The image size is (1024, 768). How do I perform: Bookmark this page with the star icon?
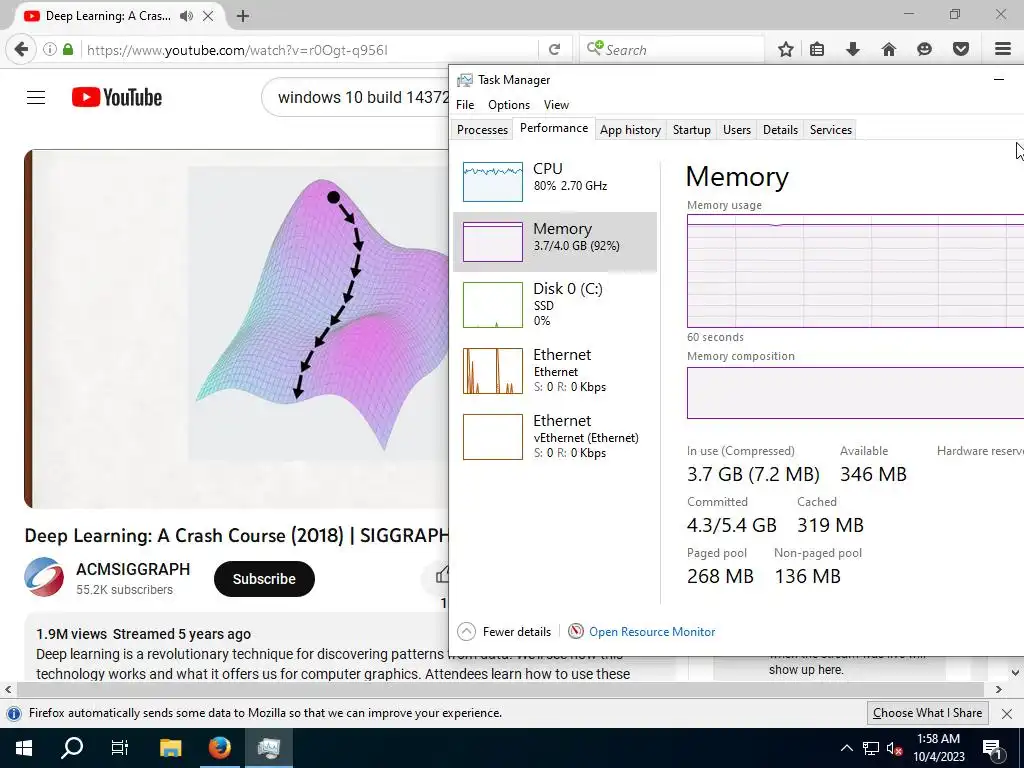(x=786, y=50)
